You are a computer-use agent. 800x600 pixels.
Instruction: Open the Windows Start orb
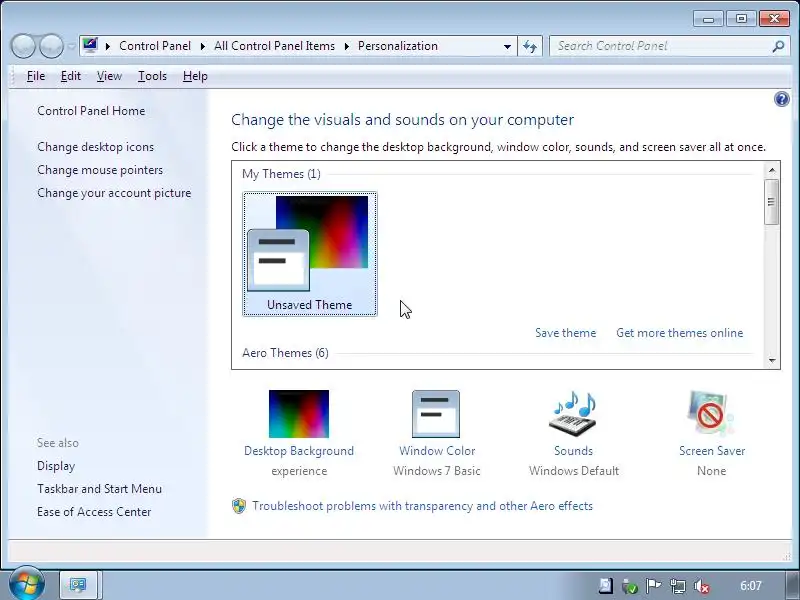pos(26,584)
